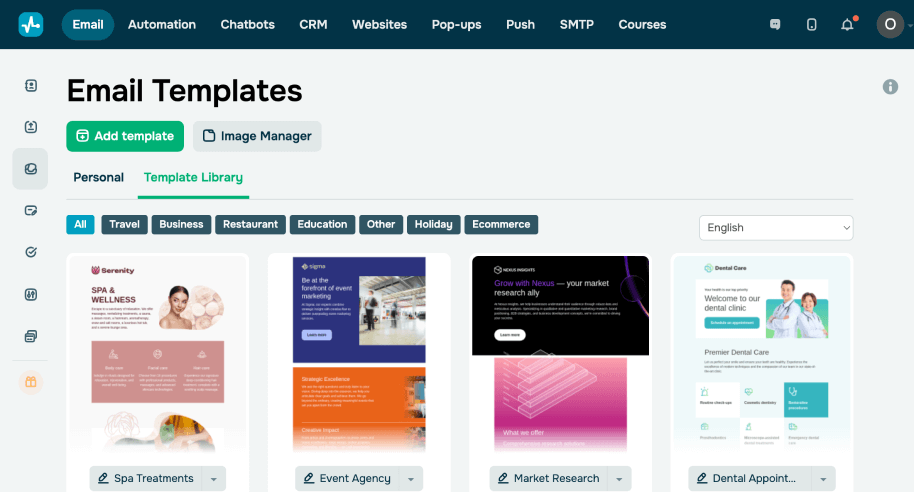Open the Push section
Screen dimensions: 914x492
coord(521,24)
